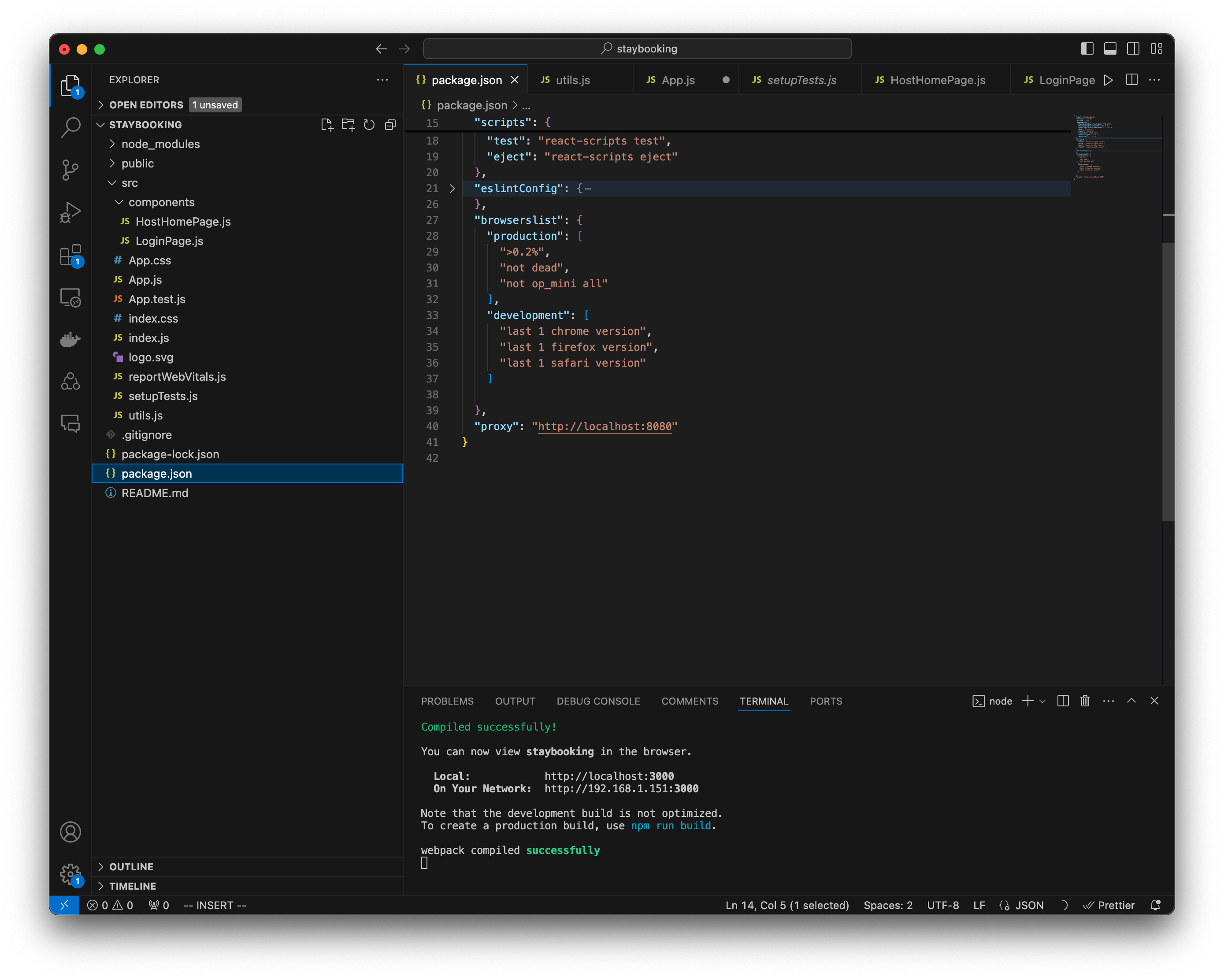1224x980 pixels.
Task: Open Search in the activity bar
Action: tap(70, 127)
